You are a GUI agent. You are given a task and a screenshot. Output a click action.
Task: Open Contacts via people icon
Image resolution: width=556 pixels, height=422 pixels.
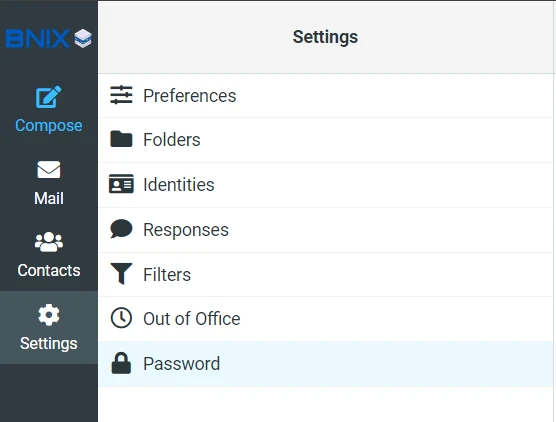click(49, 242)
